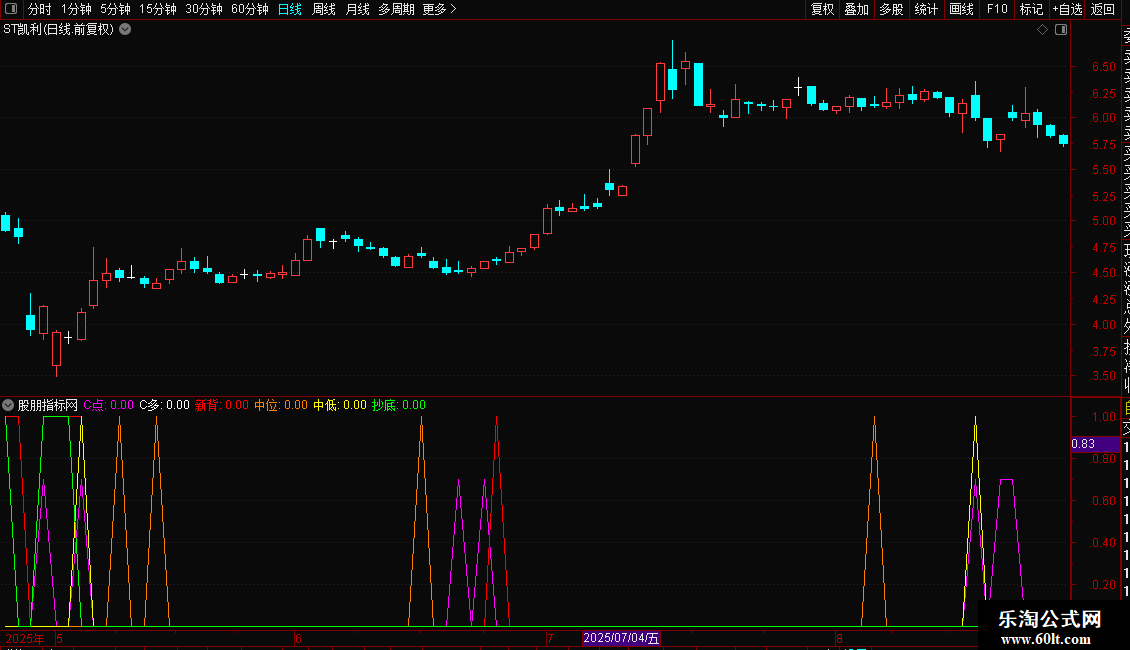1130x650 pixels.
Task: Expand the 更多 periods menu
Action: coord(440,9)
